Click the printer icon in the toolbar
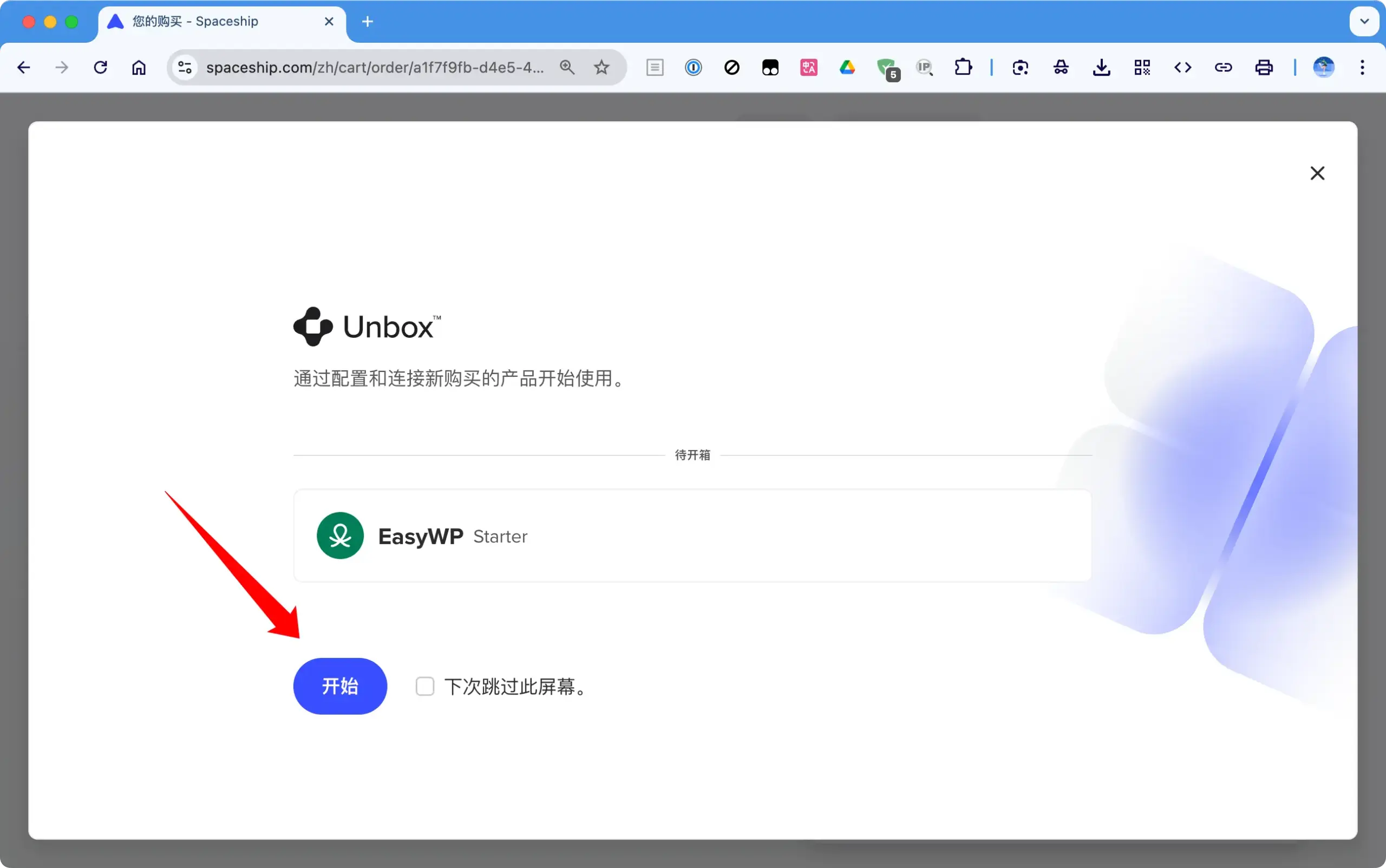Image resolution: width=1386 pixels, height=868 pixels. (1264, 67)
